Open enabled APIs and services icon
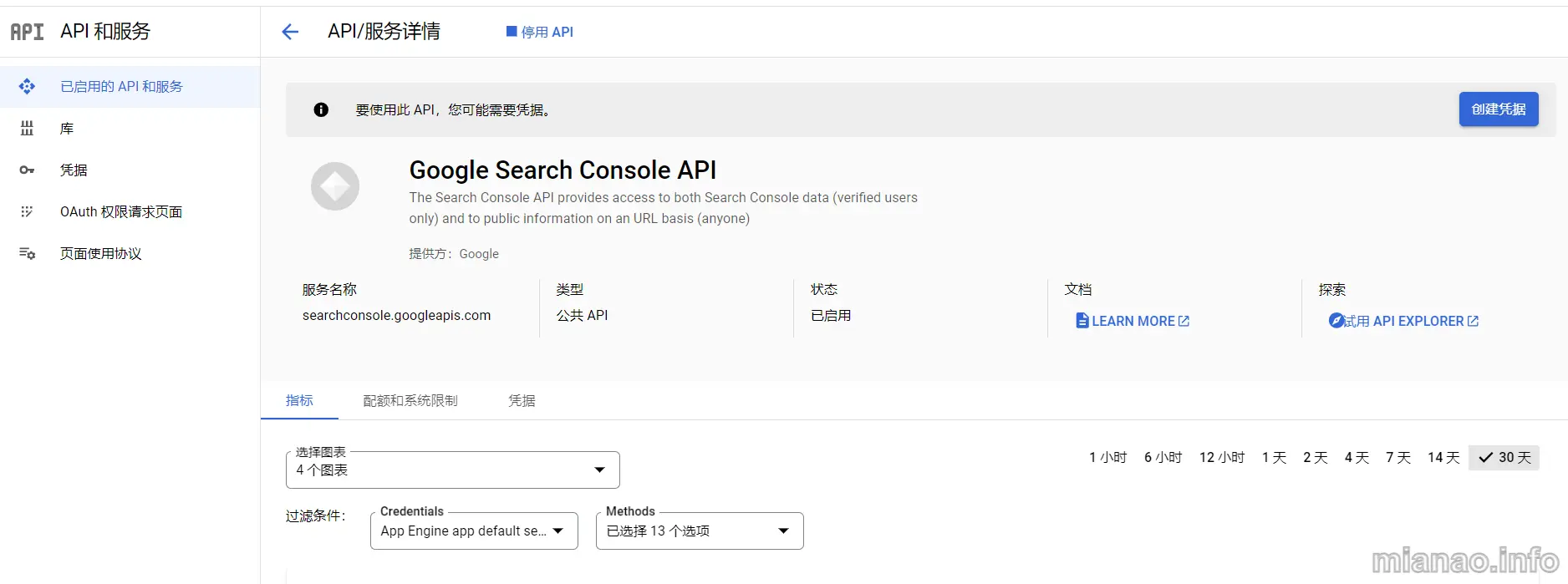 point(27,86)
